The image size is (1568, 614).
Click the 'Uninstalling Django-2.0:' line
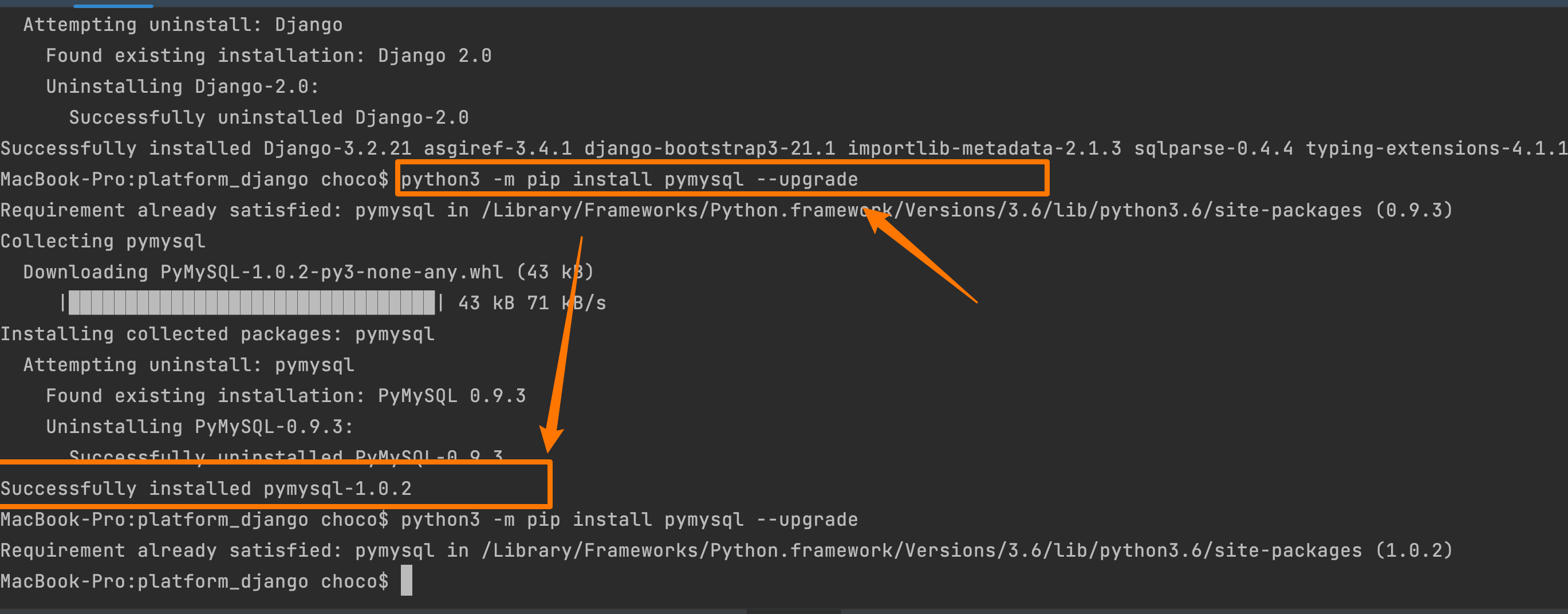pyautogui.click(x=183, y=86)
